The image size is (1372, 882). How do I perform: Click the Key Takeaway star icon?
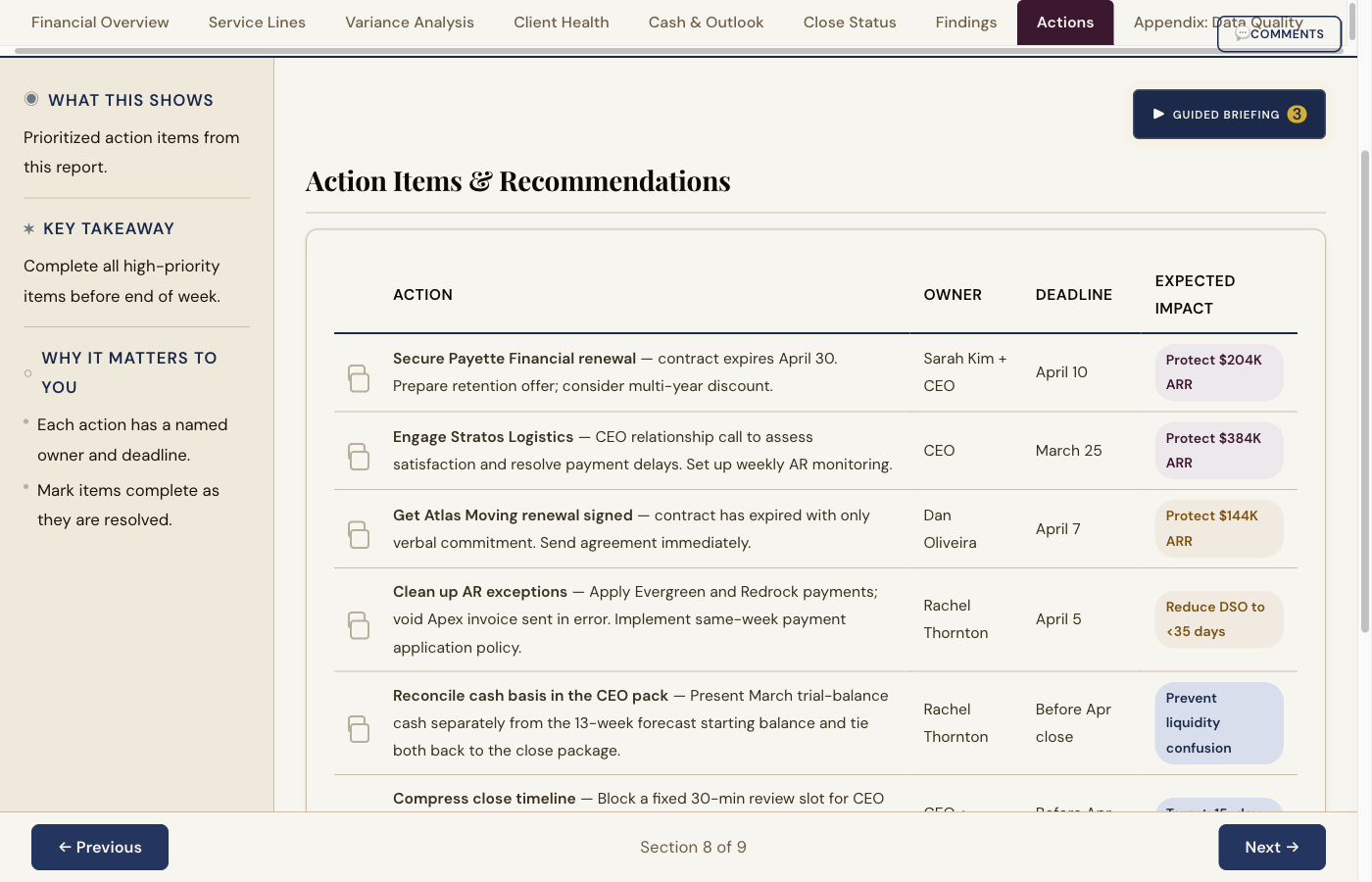(x=29, y=228)
